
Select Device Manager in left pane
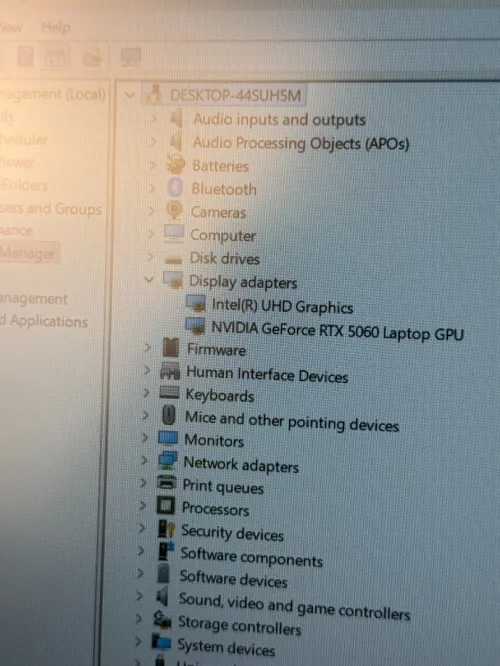pyautogui.click(x=28, y=254)
